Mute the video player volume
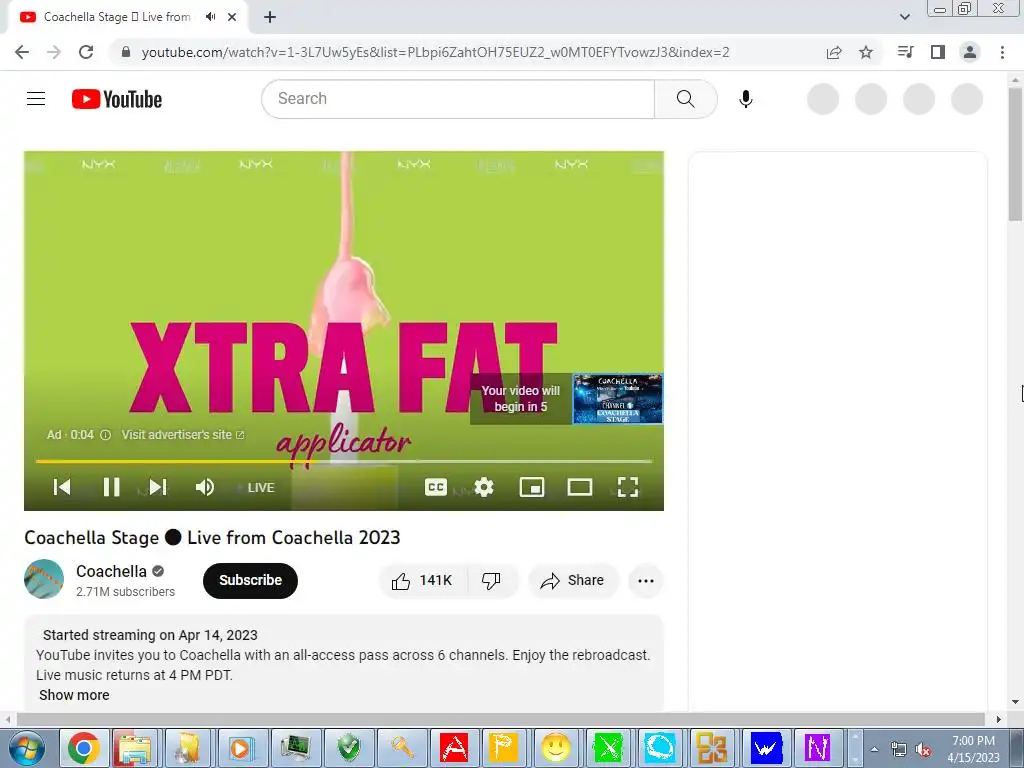Screen dimensions: 1024x768 coord(205,487)
